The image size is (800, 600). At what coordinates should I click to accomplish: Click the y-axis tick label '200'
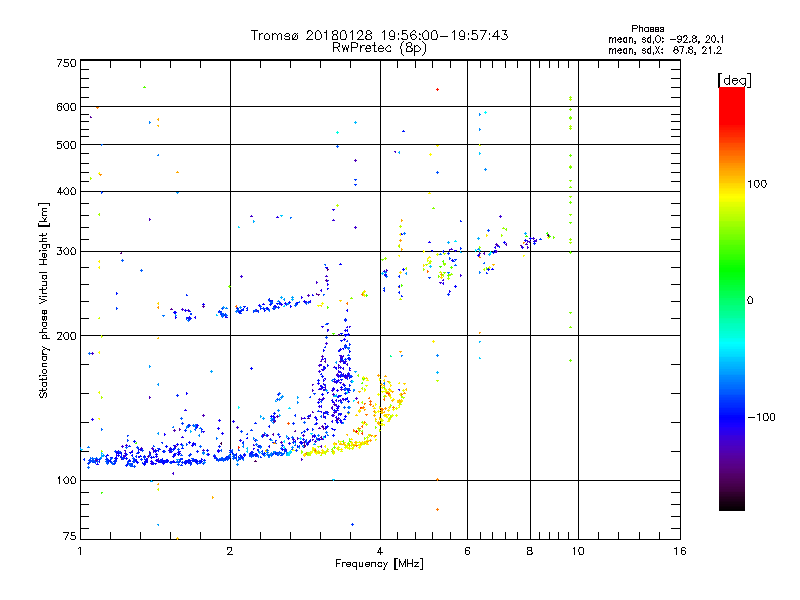(66, 336)
